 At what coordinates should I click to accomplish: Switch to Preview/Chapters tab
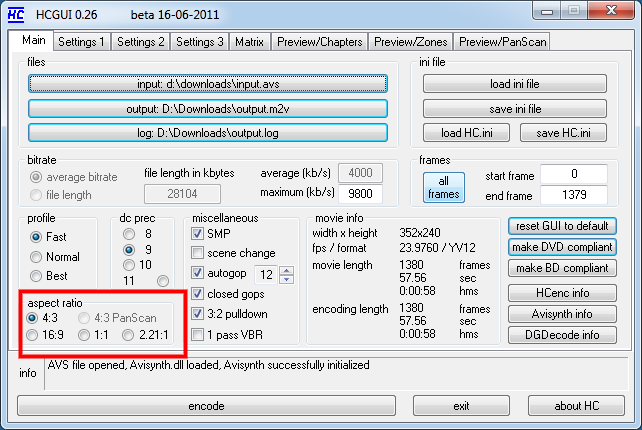(x=319, y=42)
